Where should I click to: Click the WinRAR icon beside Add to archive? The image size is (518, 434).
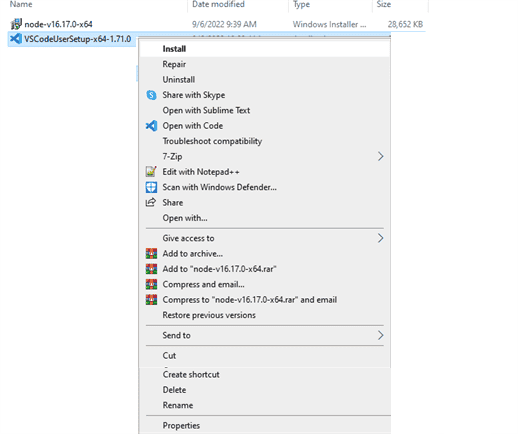[151, 254]
